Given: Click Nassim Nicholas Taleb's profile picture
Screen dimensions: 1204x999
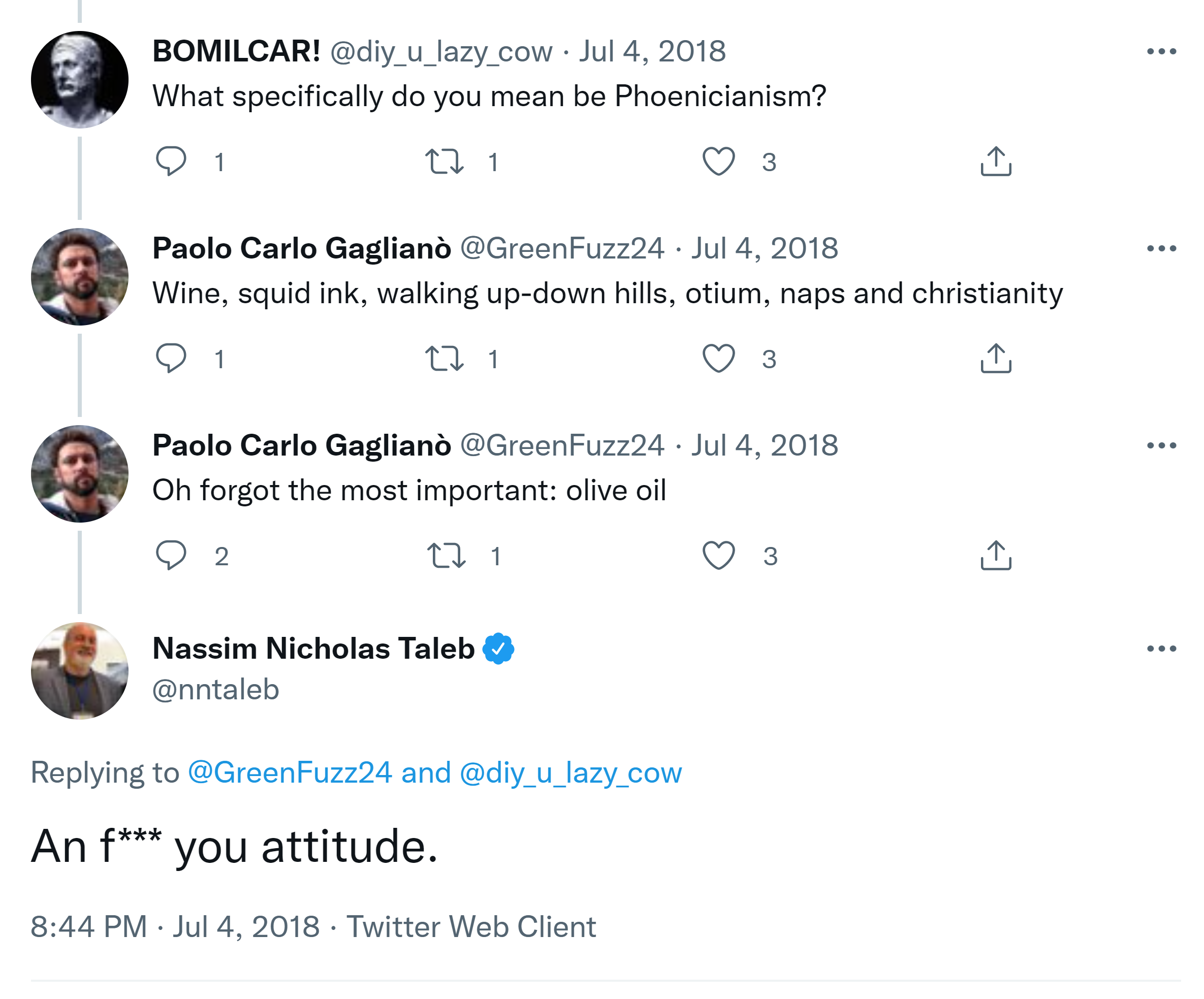Looking at the screenshot, I should coord(80,671).
